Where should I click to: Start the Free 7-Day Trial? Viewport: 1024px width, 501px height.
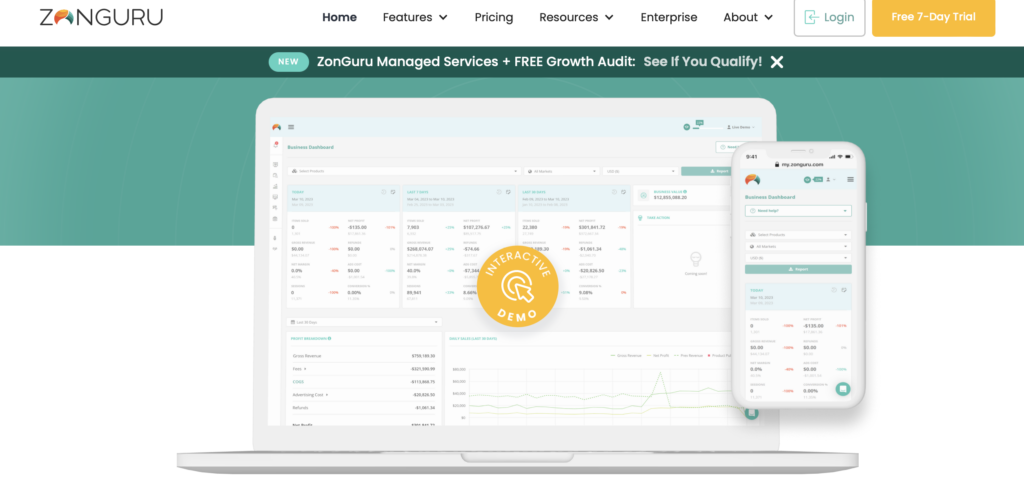pyautogui.click(x=933, y=17)
